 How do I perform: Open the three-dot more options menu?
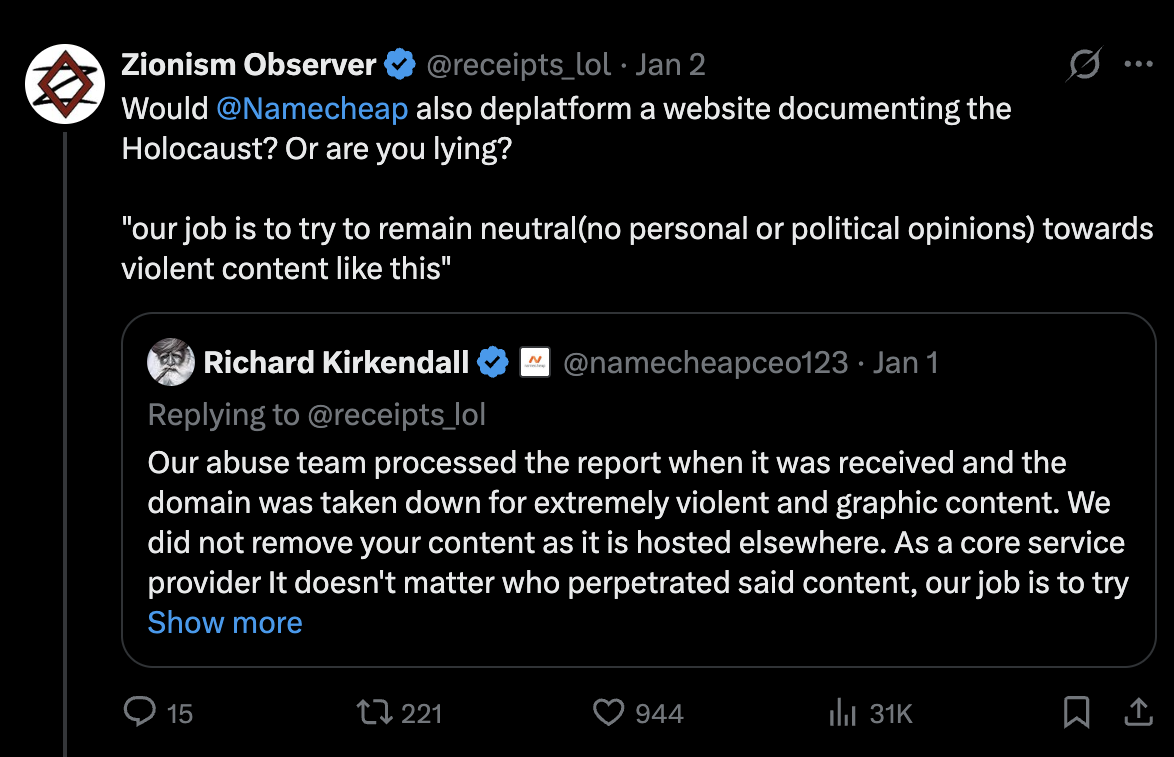(1139, 63)
